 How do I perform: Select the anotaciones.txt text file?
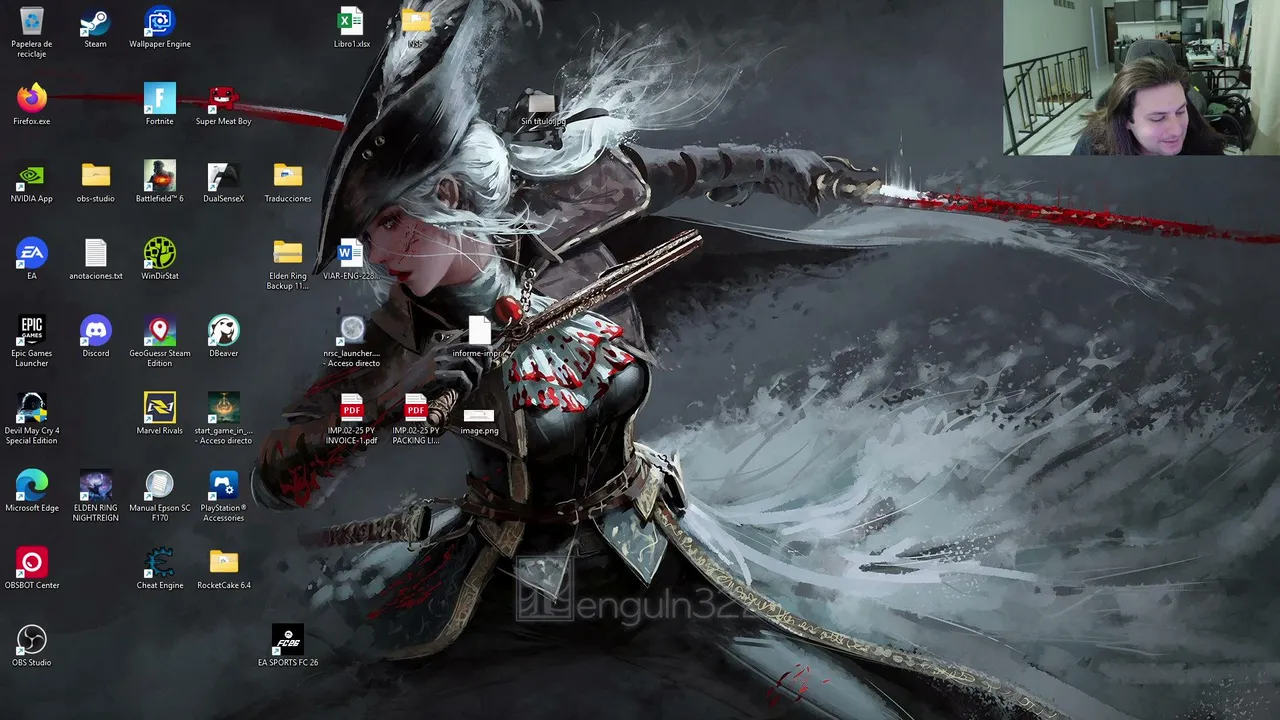(95, 252)
